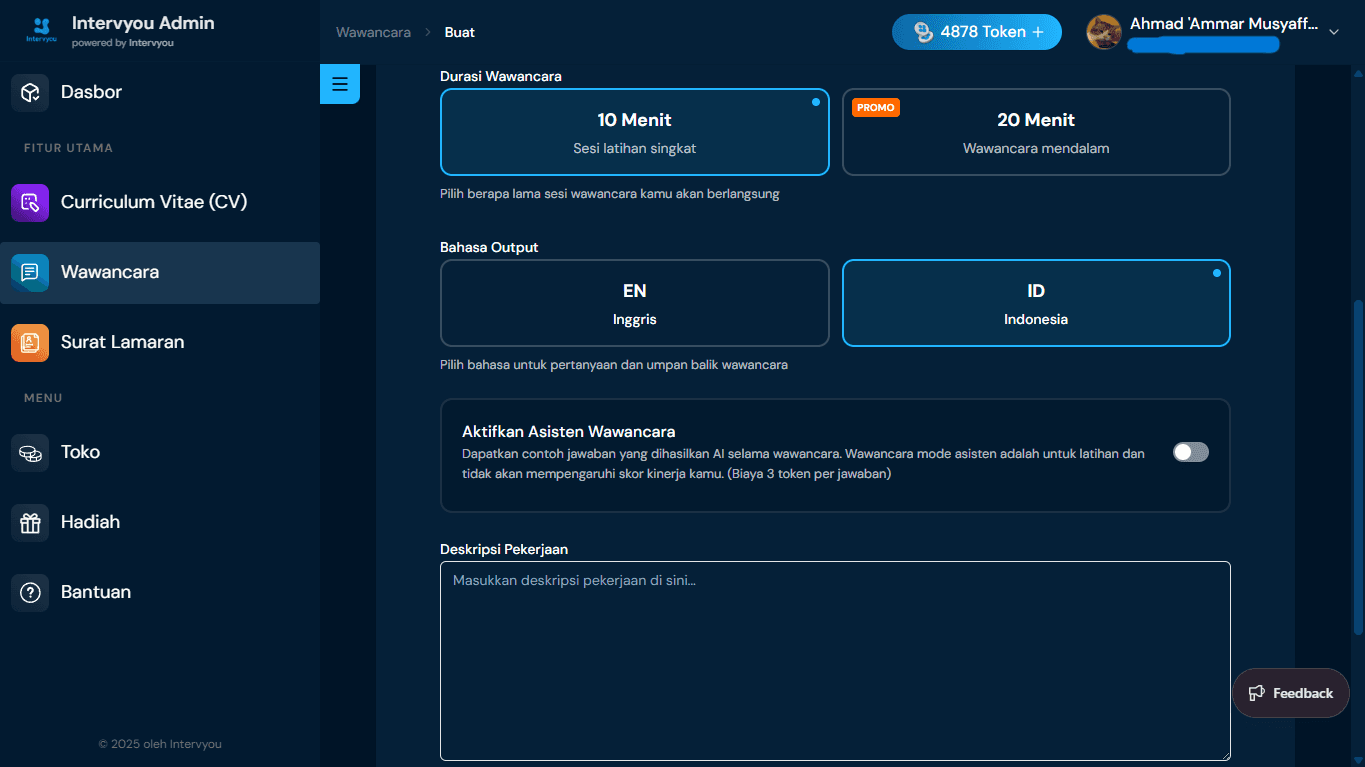Click the Wawancara chat icon
This screenshot has height=767, width=1365.
tap(30, 272)
